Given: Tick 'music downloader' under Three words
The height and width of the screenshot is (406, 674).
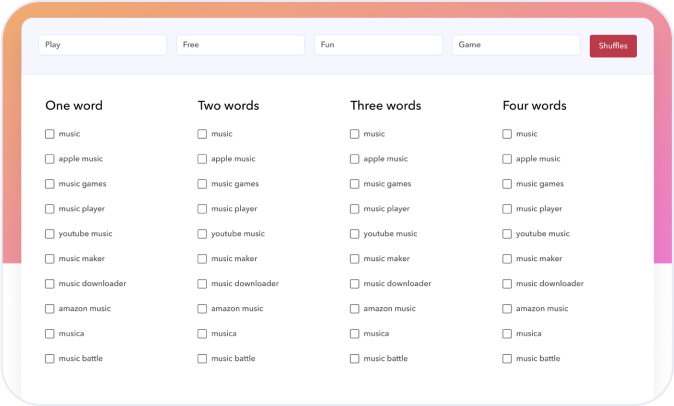Looking at the screenshot, I should pos(355,284).
